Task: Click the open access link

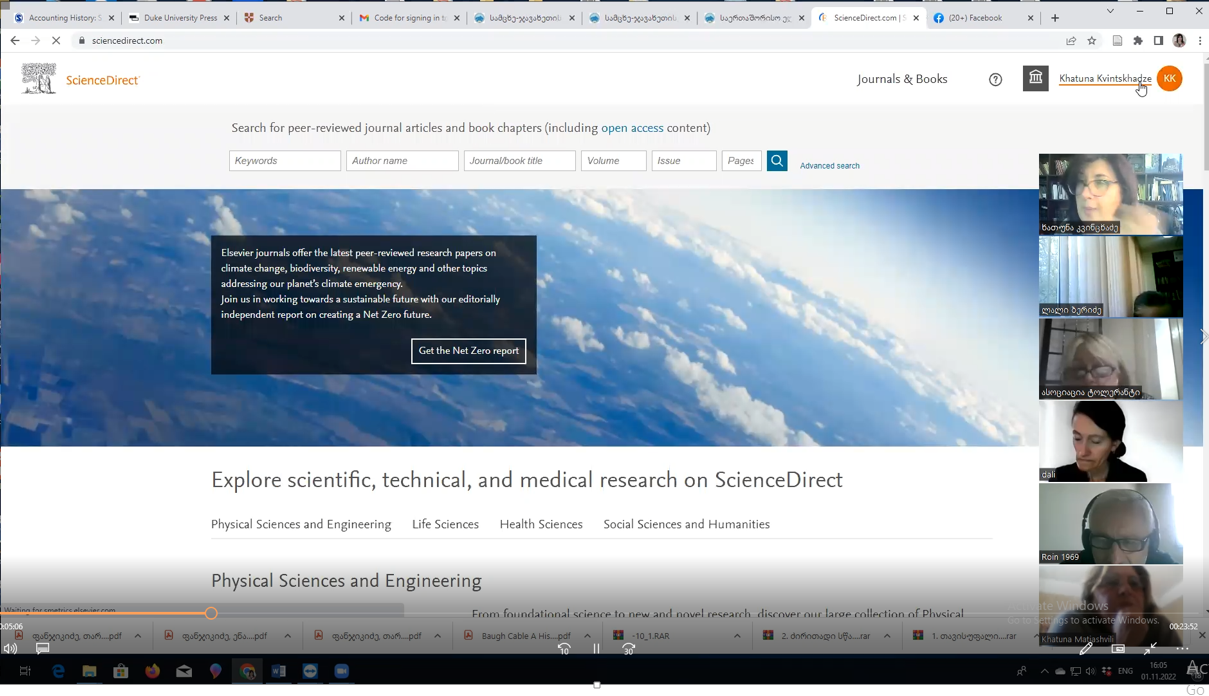Action: (632, 128)
